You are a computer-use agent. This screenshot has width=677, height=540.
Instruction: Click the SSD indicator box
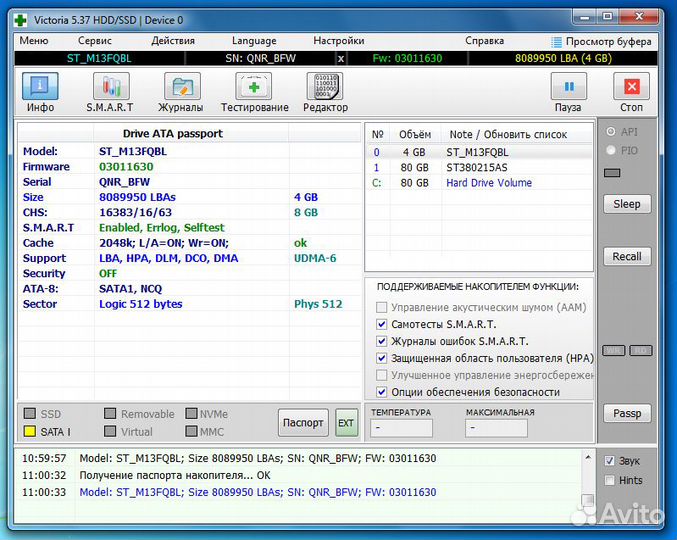coord(30,414)
